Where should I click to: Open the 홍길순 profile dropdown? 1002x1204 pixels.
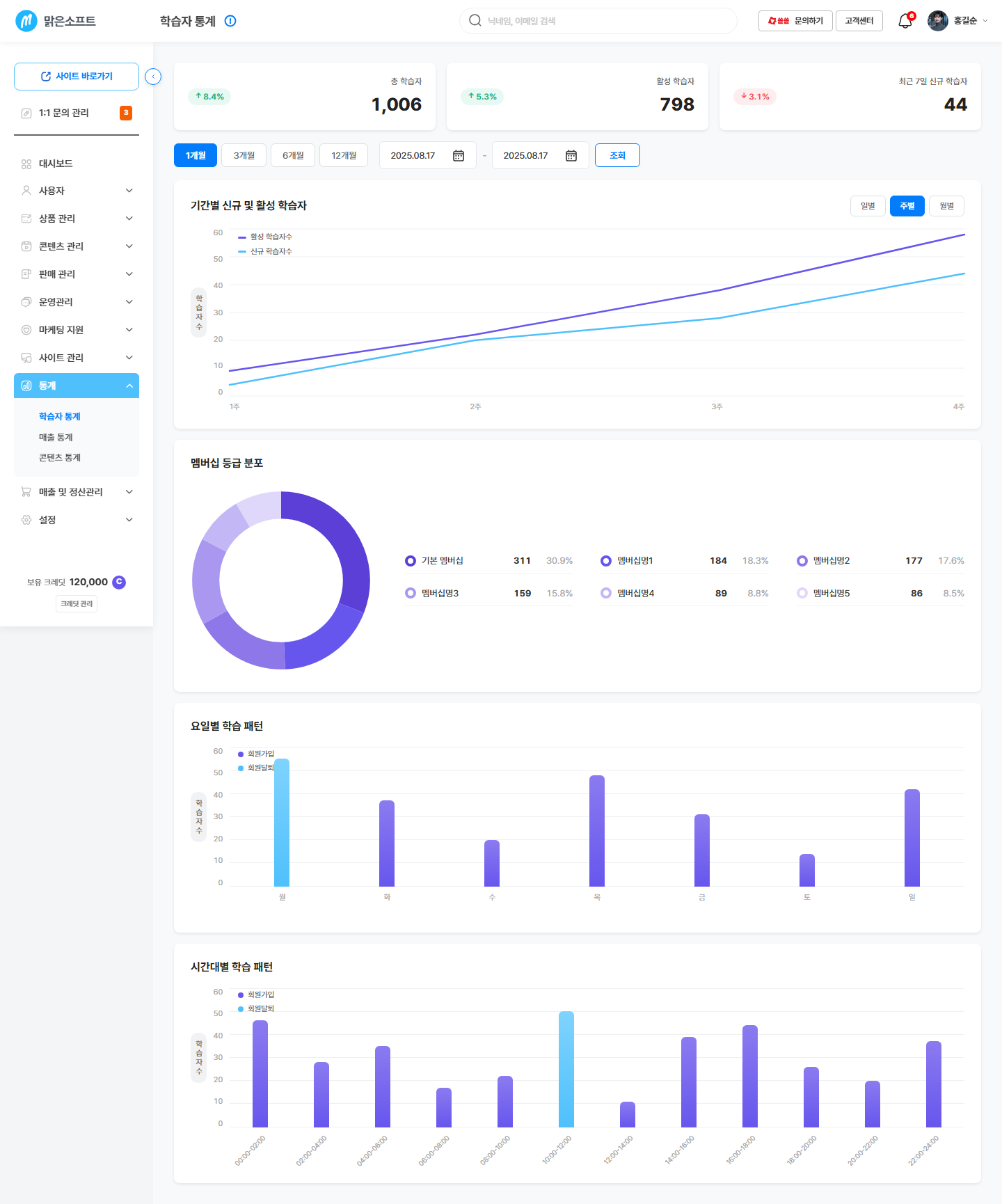[x=958, y=21]
